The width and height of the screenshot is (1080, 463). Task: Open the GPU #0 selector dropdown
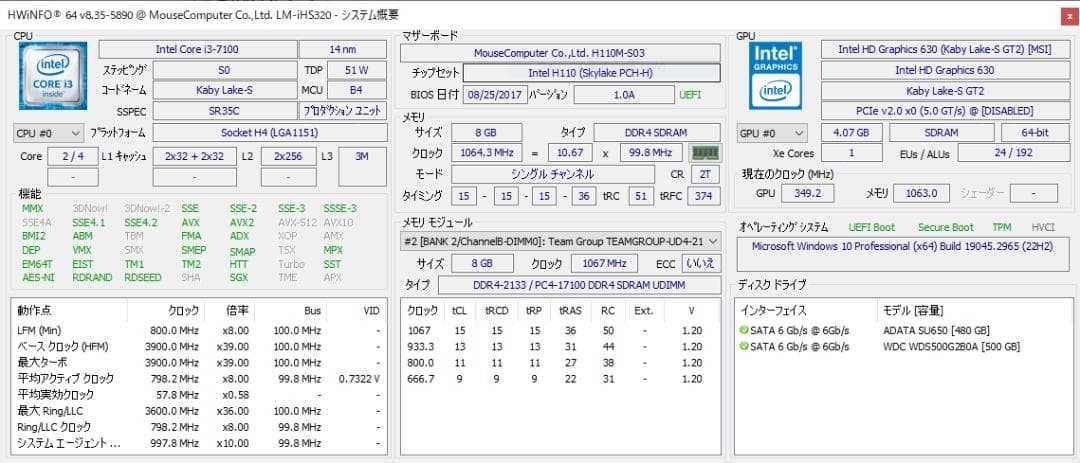click(x=772, y=132)
